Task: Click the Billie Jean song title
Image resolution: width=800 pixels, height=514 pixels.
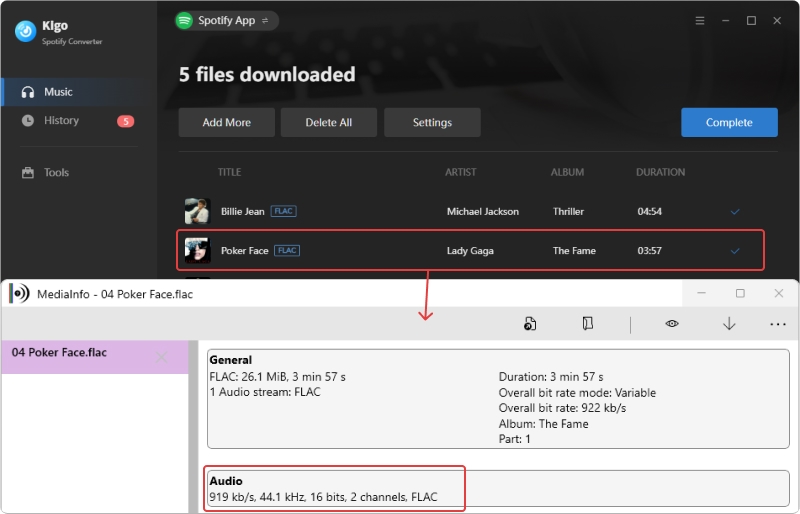Action: [x=242, y=211]
